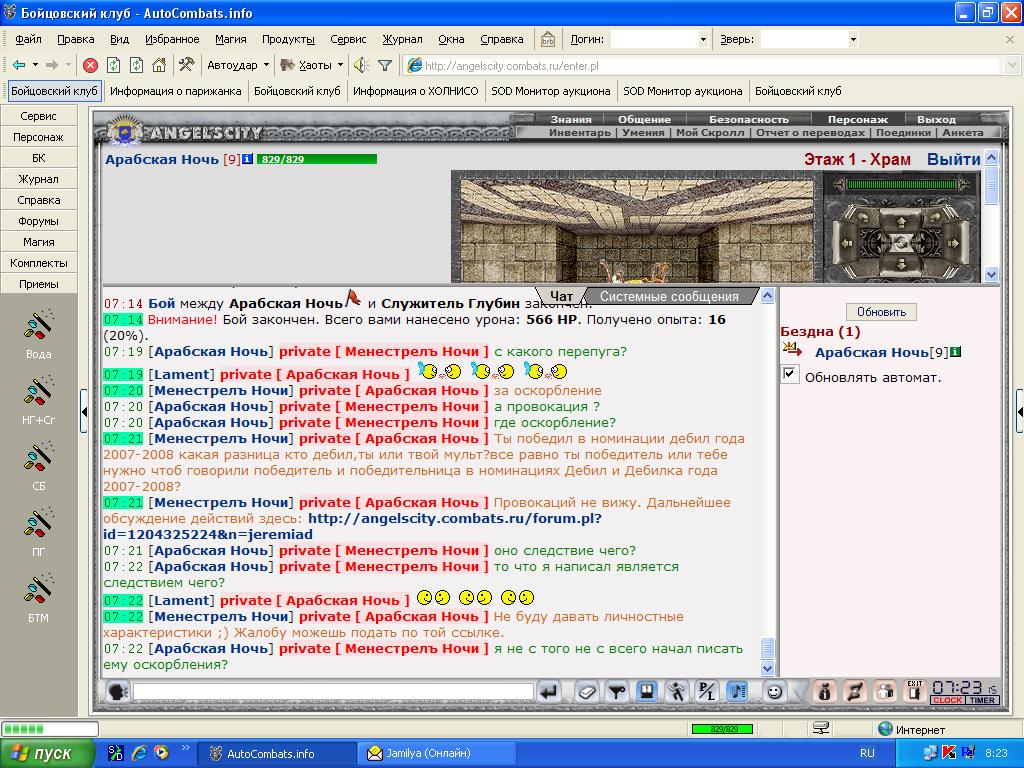This screenshot has width=1024, height=768.
Task: Open the back history dropdown arrow
Action: tap(35, 65)
